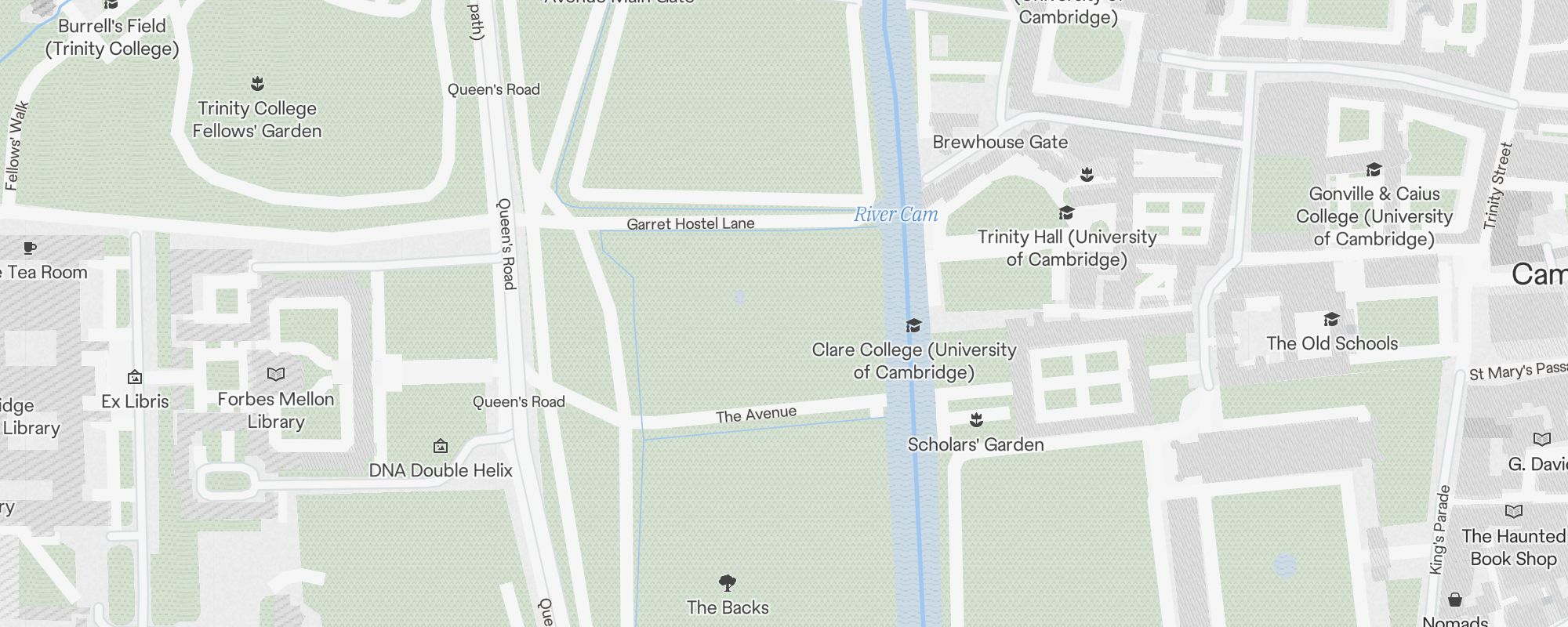This screenshot has width=1568, height=627.
Task: Select the Brewhouse Gate label
Action: [1000, 143]
